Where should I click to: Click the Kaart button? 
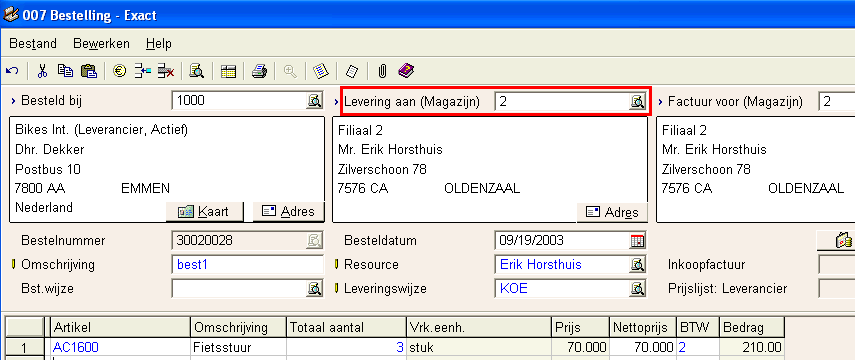point(204,212)
